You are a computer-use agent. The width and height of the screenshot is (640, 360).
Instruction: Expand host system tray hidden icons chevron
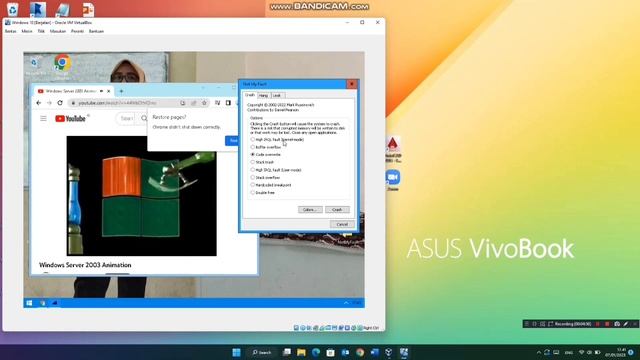(x=539, y=353)
